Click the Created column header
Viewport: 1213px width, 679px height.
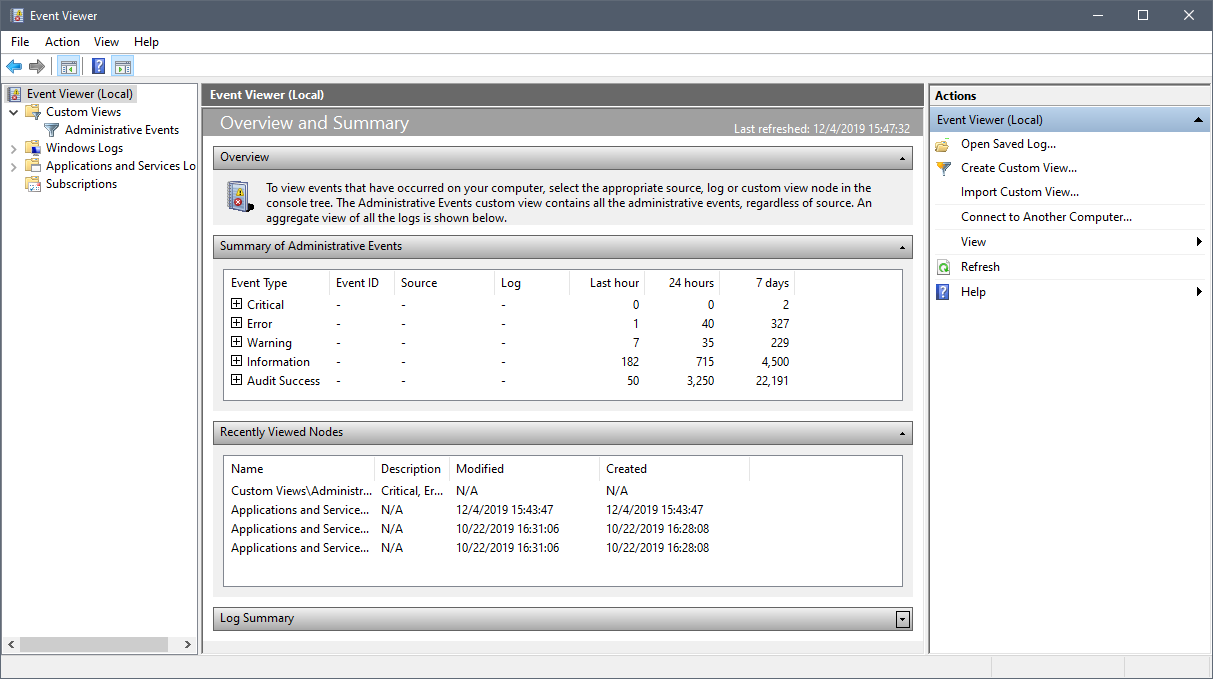tap(674, 469)
